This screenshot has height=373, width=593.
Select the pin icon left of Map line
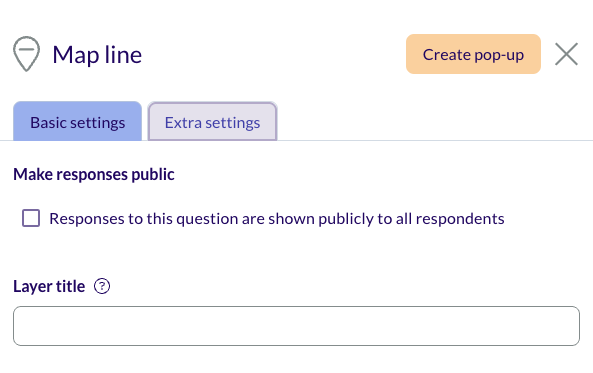[26, 54]
